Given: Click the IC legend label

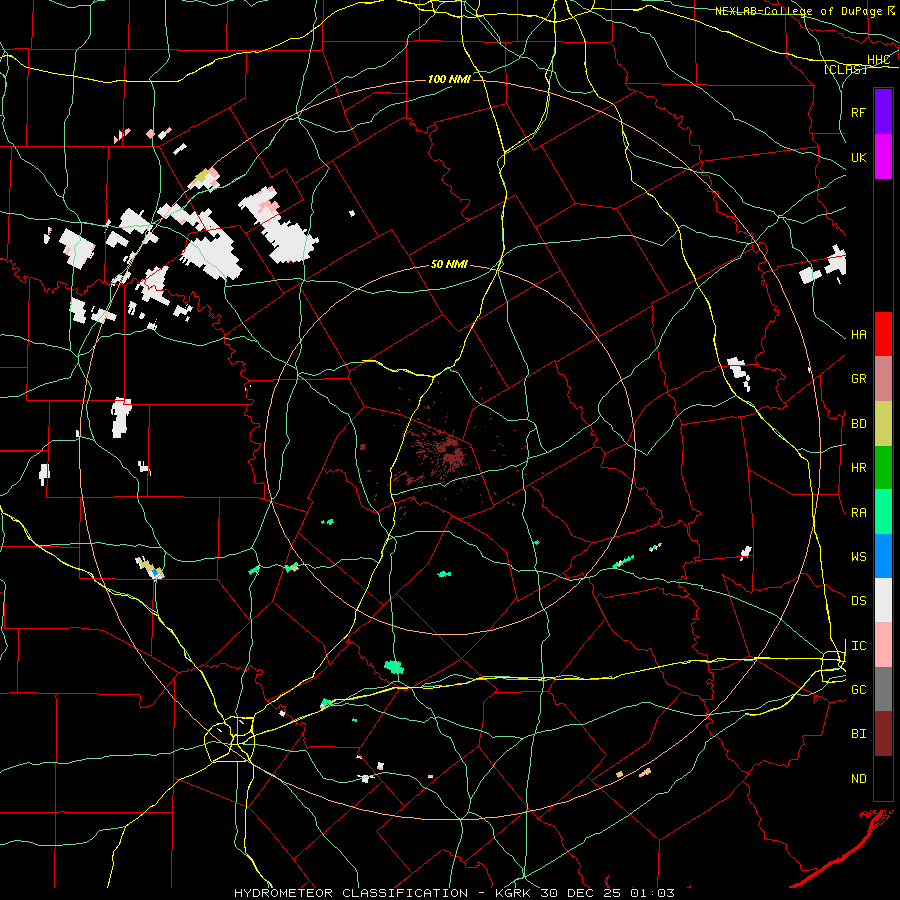Looking at the screenshot, I should (858, 646).
